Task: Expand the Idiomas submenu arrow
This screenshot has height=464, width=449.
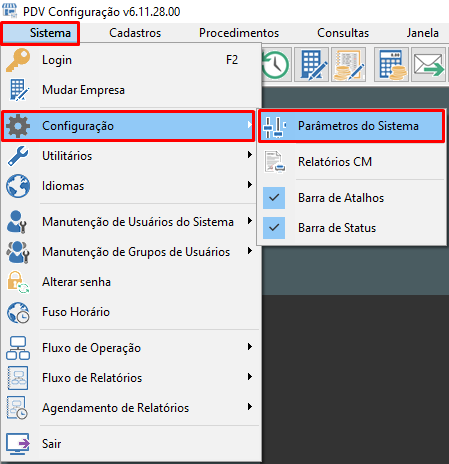Action: [x=249, y=185]
